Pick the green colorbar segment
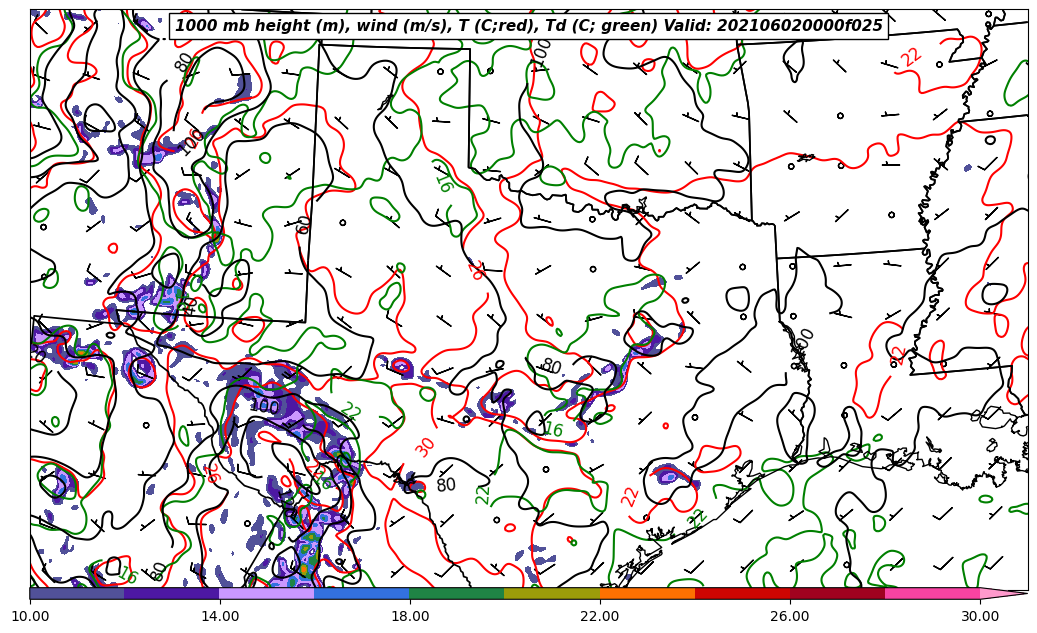Image resolution: width=1037 pixels, height=633 pixels. (457, 593)
